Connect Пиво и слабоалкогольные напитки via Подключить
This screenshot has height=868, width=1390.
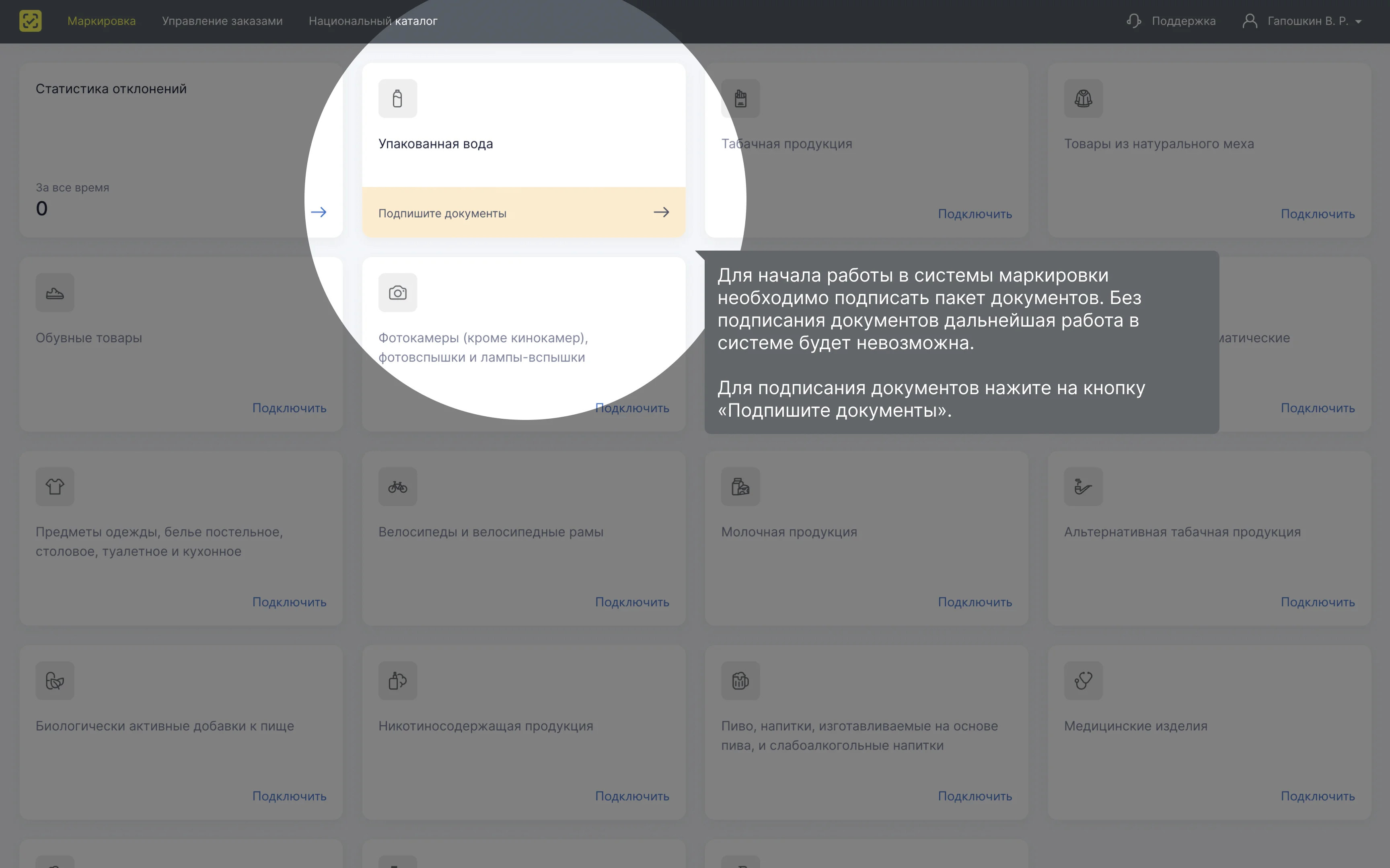point(975,796)
